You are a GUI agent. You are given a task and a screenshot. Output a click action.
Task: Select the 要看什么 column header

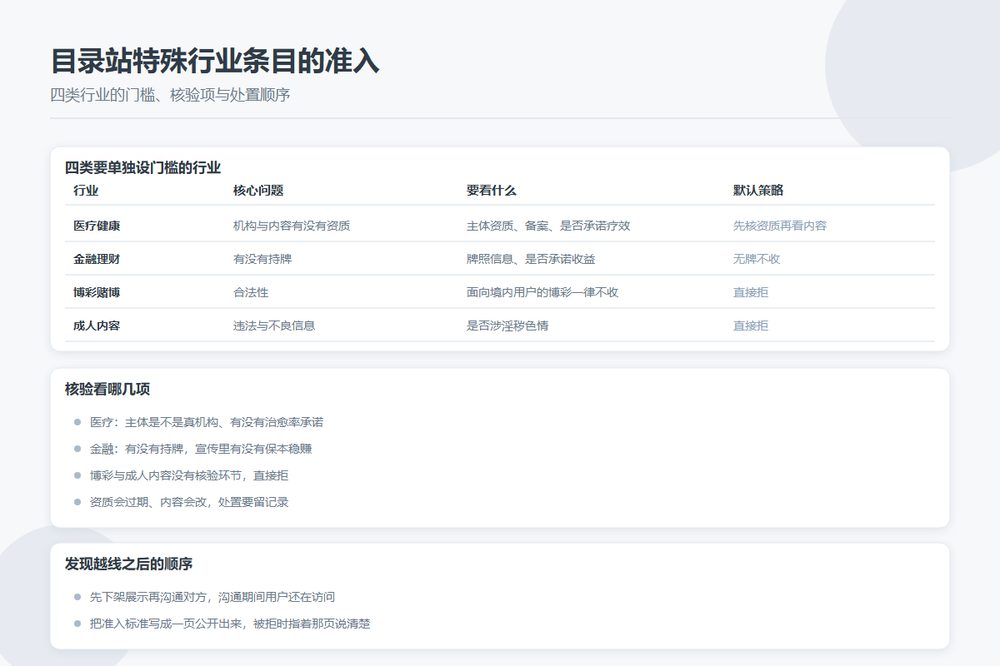[x=491, y=190]
